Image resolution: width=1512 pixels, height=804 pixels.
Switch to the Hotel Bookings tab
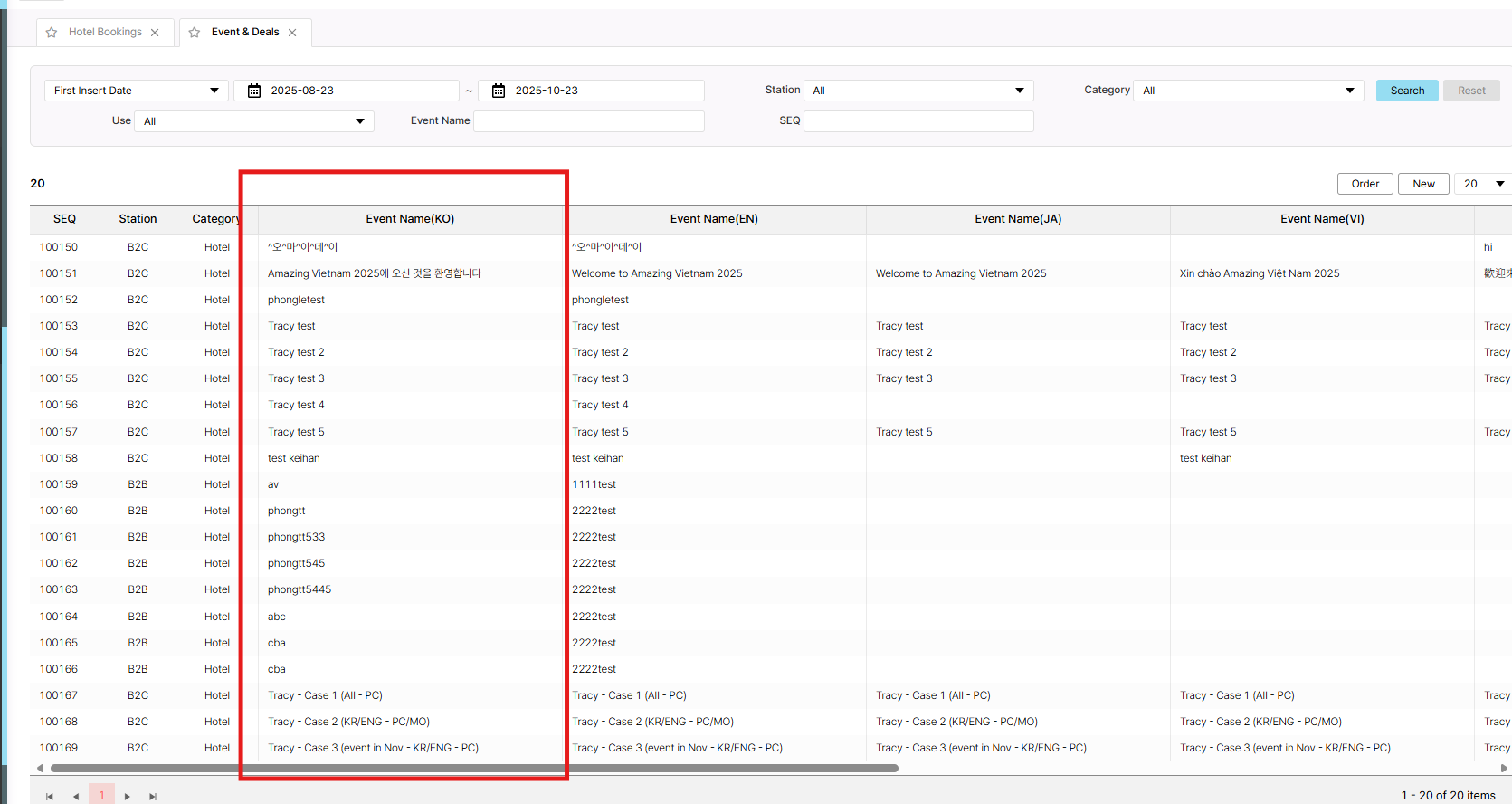click(x=105, y=33)
